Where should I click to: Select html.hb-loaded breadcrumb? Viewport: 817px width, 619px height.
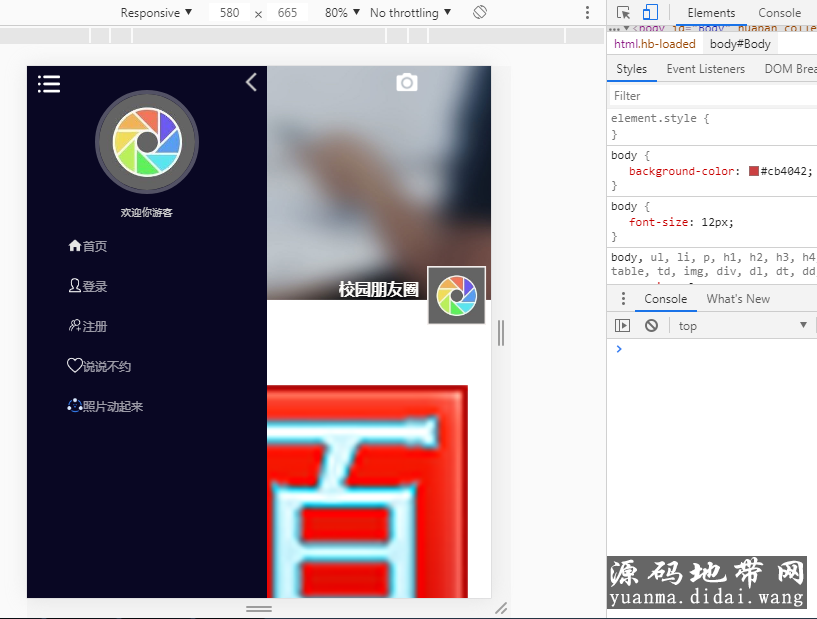(654, 44)
